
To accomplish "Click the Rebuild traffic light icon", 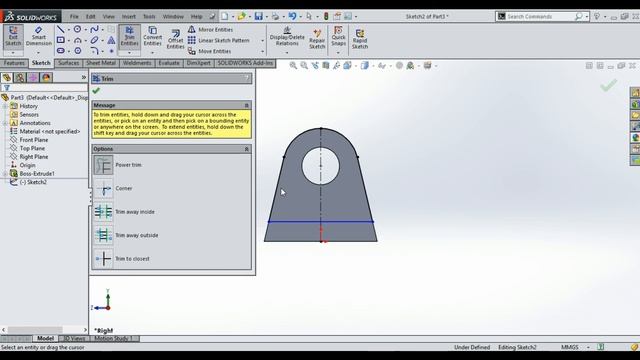I will tap(326, 16).
